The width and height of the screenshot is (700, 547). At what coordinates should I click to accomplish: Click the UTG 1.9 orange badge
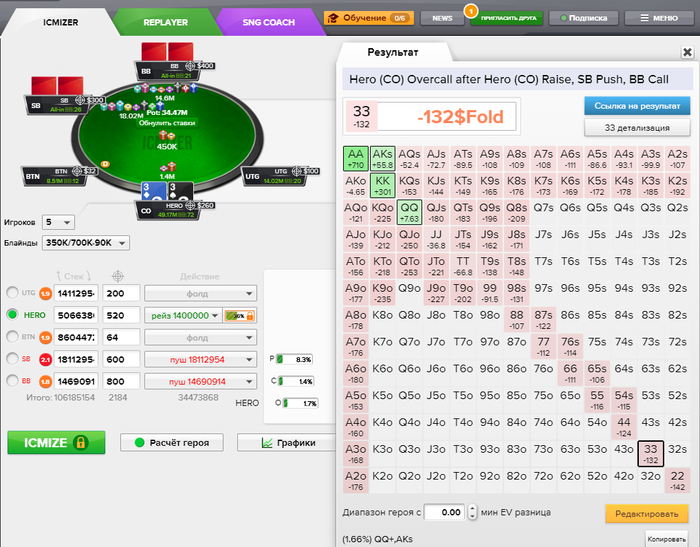[46, 293]
